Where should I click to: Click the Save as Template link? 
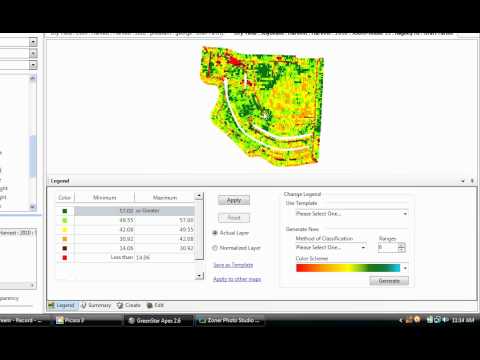[x=233, y=265]
